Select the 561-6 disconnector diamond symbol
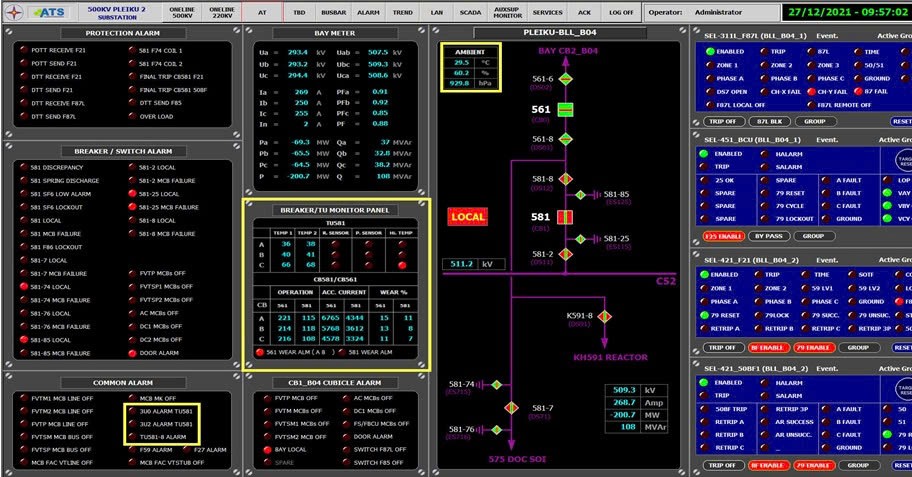This screenshot has height=477, width=912. (x=565, y=79)
